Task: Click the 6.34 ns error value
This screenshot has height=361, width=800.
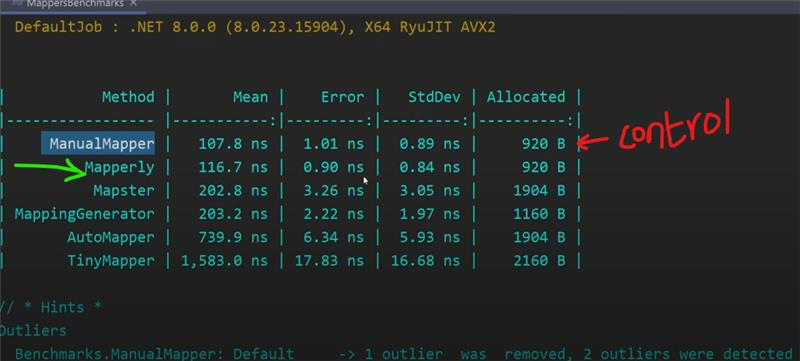Action: (x=334, y=237)
